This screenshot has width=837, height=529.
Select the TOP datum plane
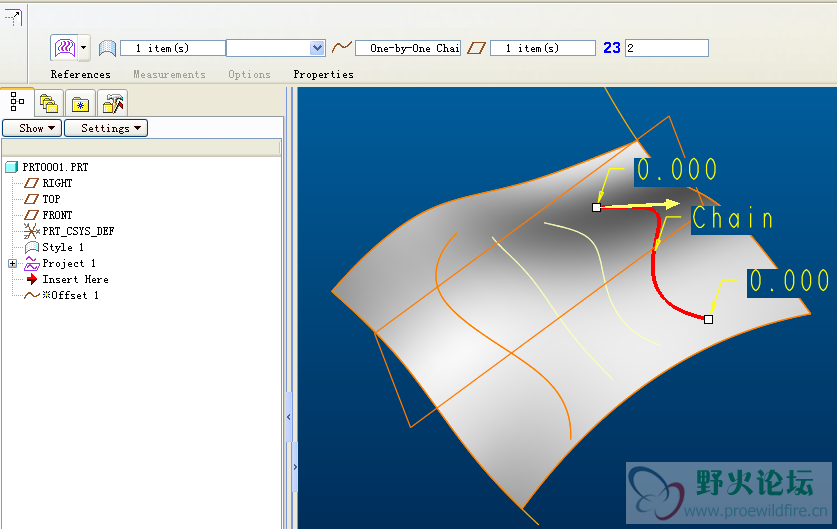pos(51,199)
